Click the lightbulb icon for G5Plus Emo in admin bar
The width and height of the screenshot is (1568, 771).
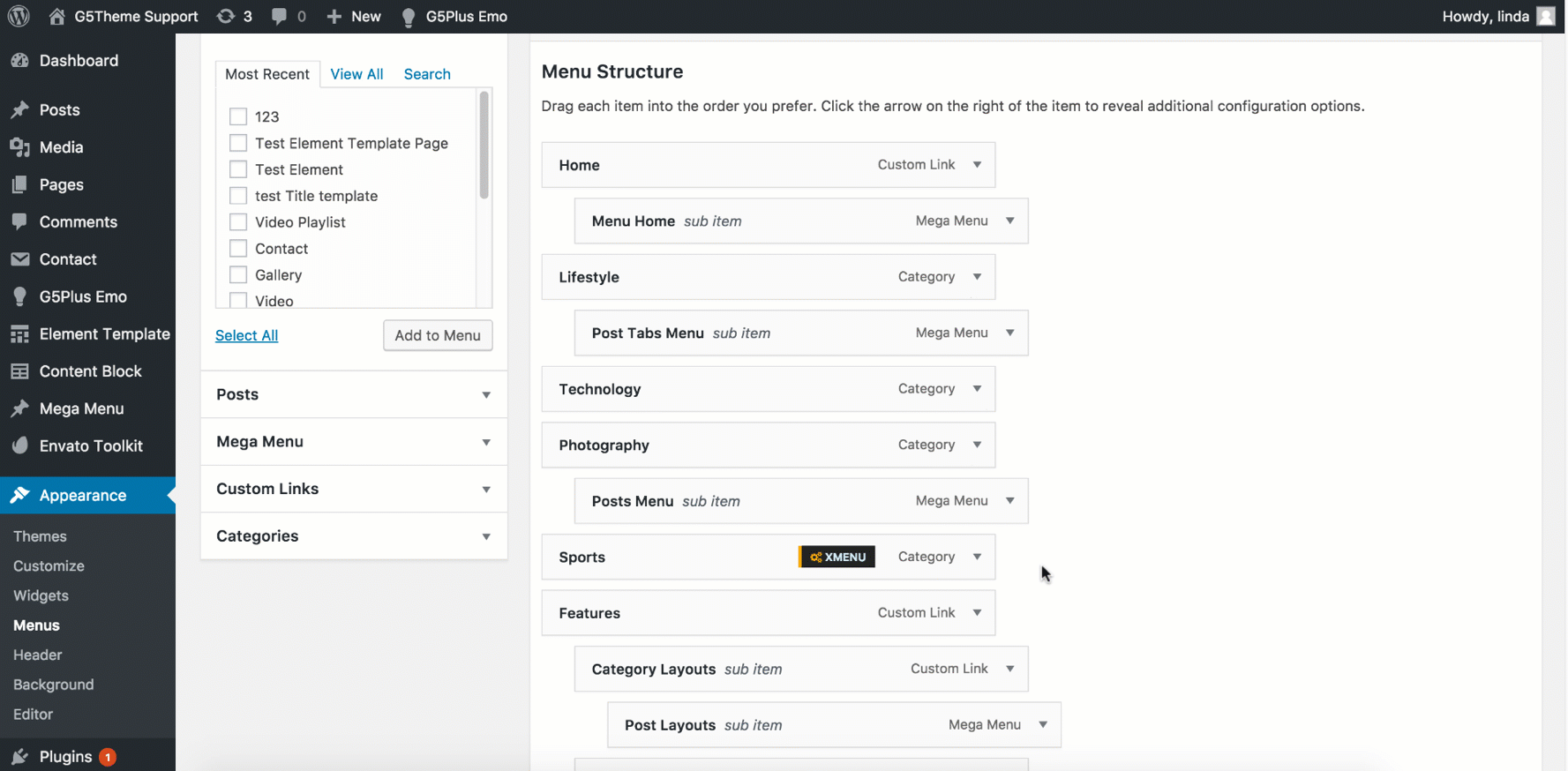(409, 17)
